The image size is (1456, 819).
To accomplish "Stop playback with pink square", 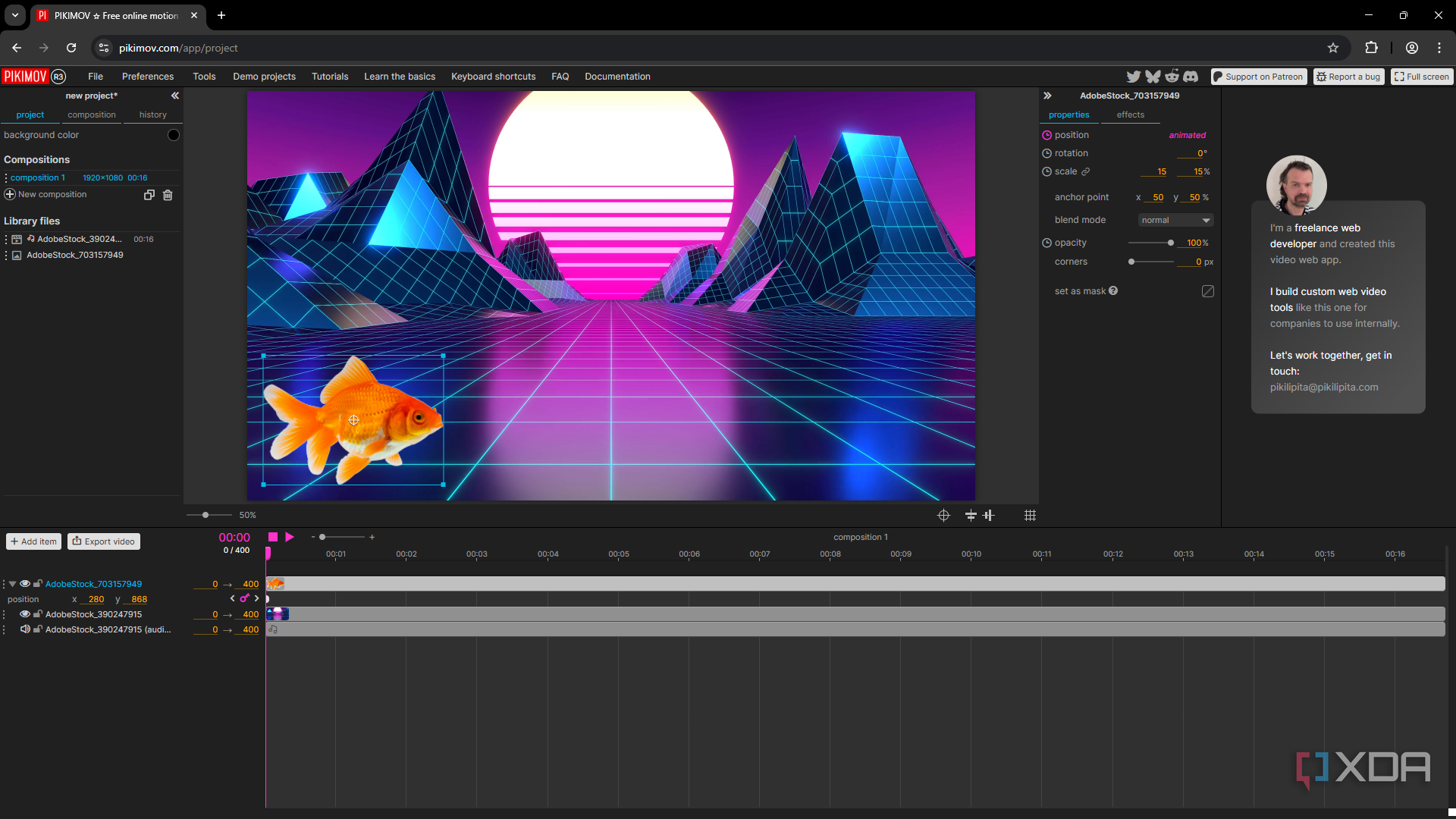I will pyautogui.click(x=273, y=537).
